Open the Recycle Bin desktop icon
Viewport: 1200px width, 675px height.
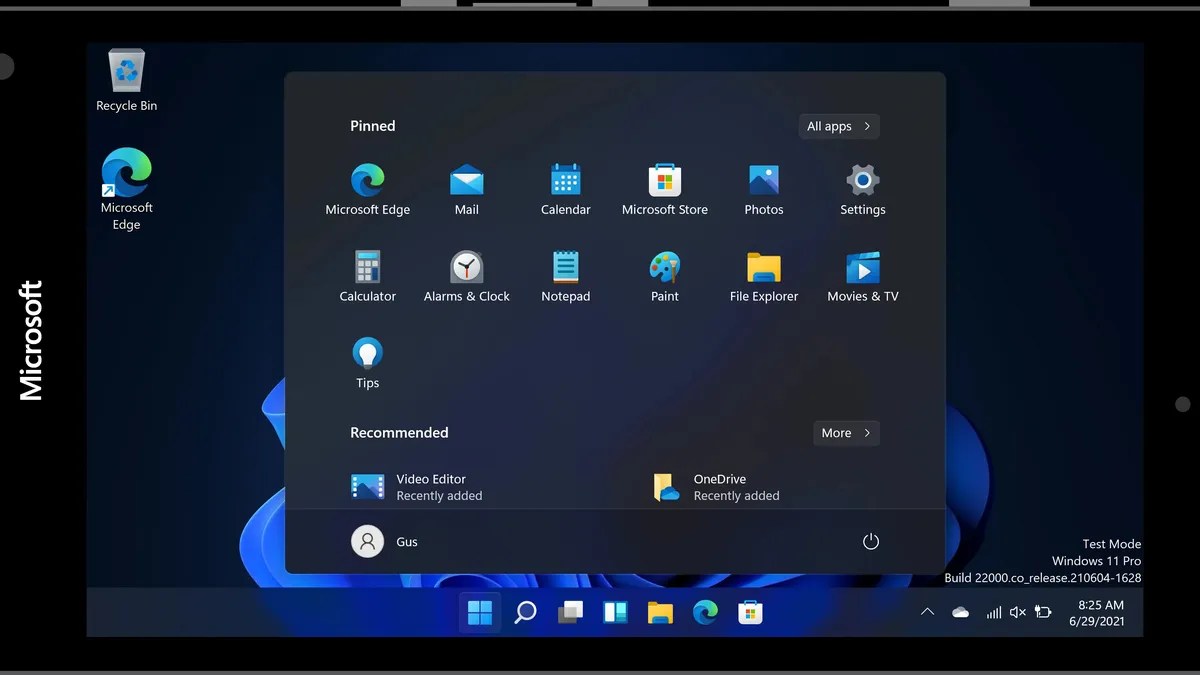[x=127, y=81]
